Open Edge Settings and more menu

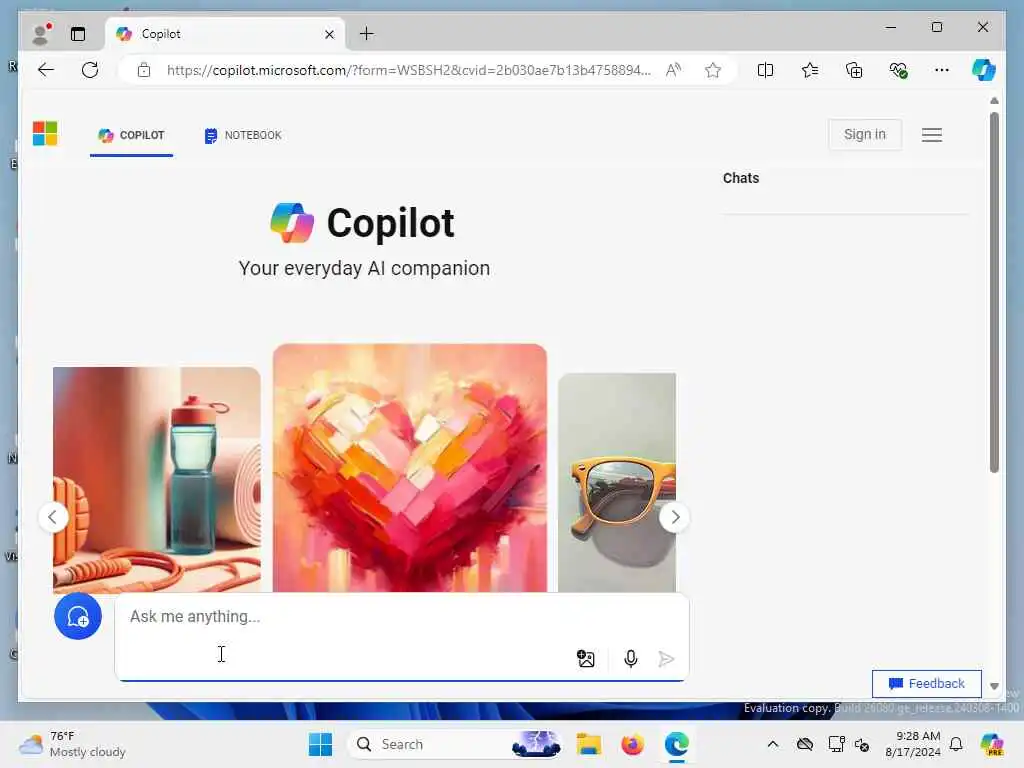pyautogui.click(x=942, y=70)
